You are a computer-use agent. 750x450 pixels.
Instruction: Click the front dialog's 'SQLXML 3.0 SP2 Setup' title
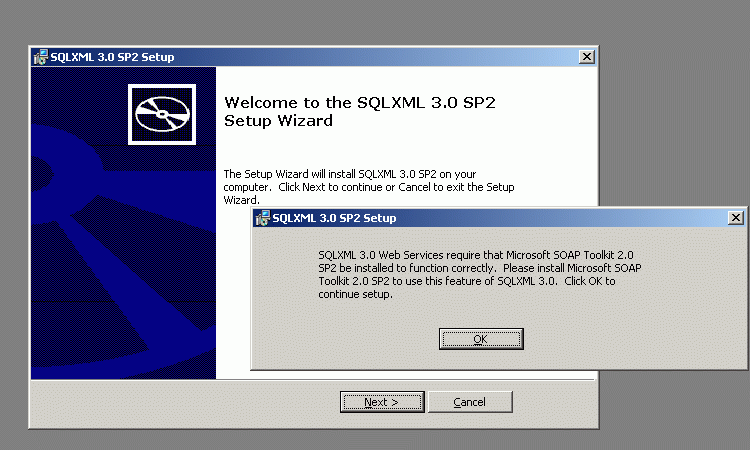tap(334, 218)
